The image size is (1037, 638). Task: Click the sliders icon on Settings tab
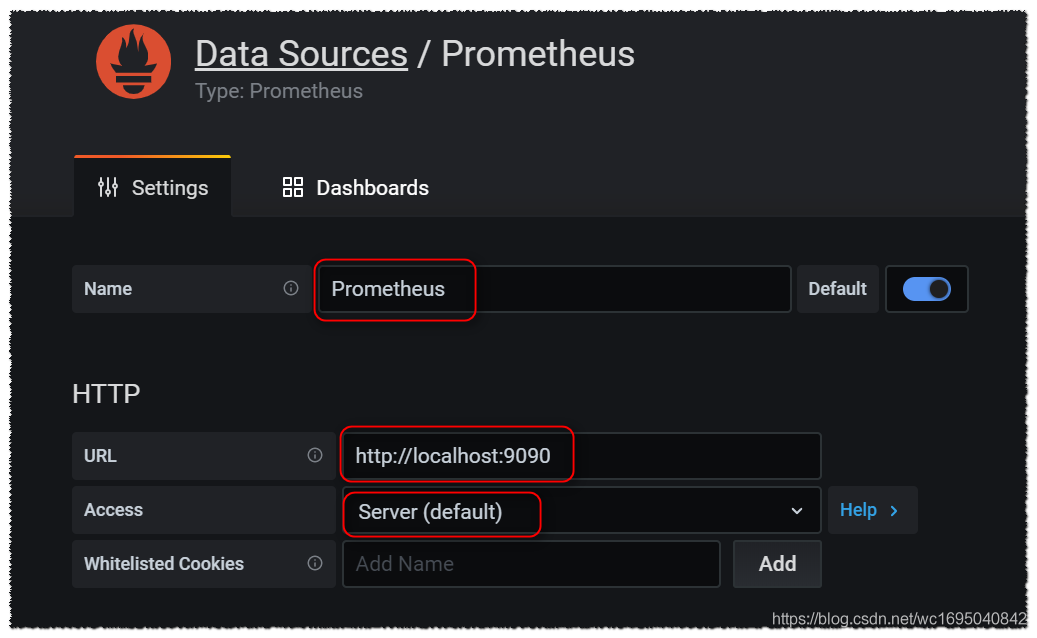108,187
